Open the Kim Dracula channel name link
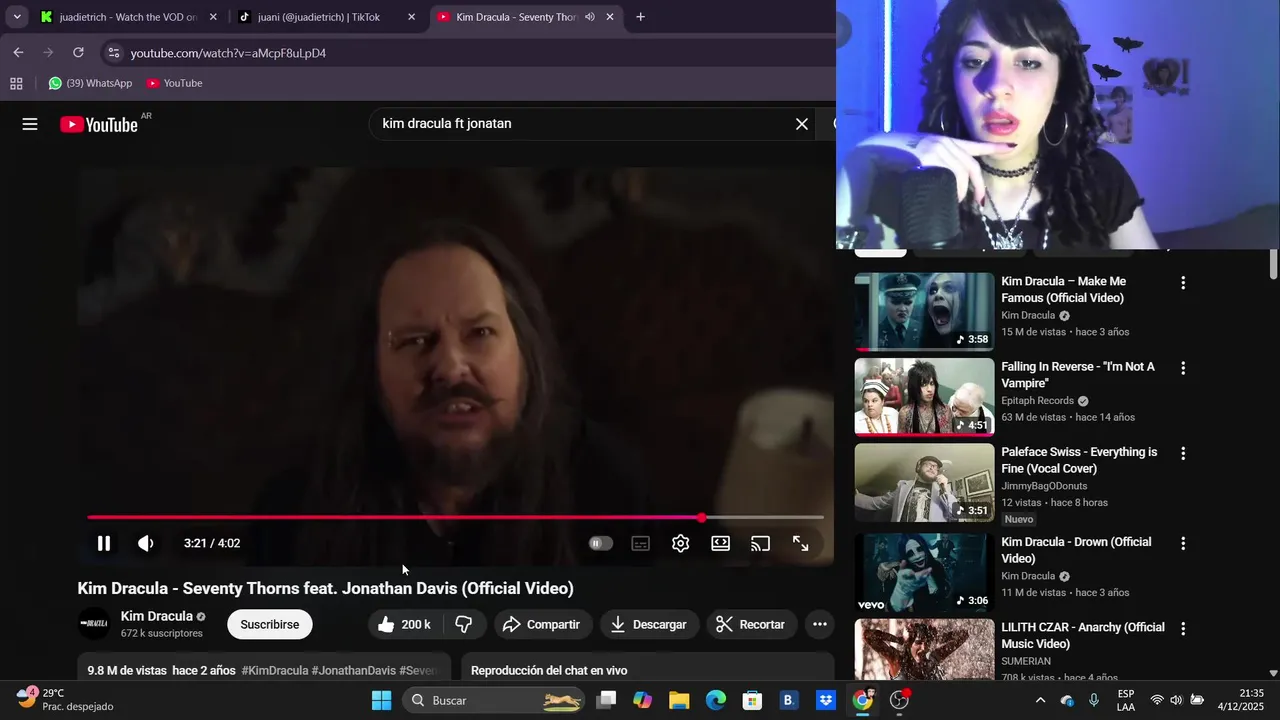The image size is (1280, 720). [x=157, y=616]
